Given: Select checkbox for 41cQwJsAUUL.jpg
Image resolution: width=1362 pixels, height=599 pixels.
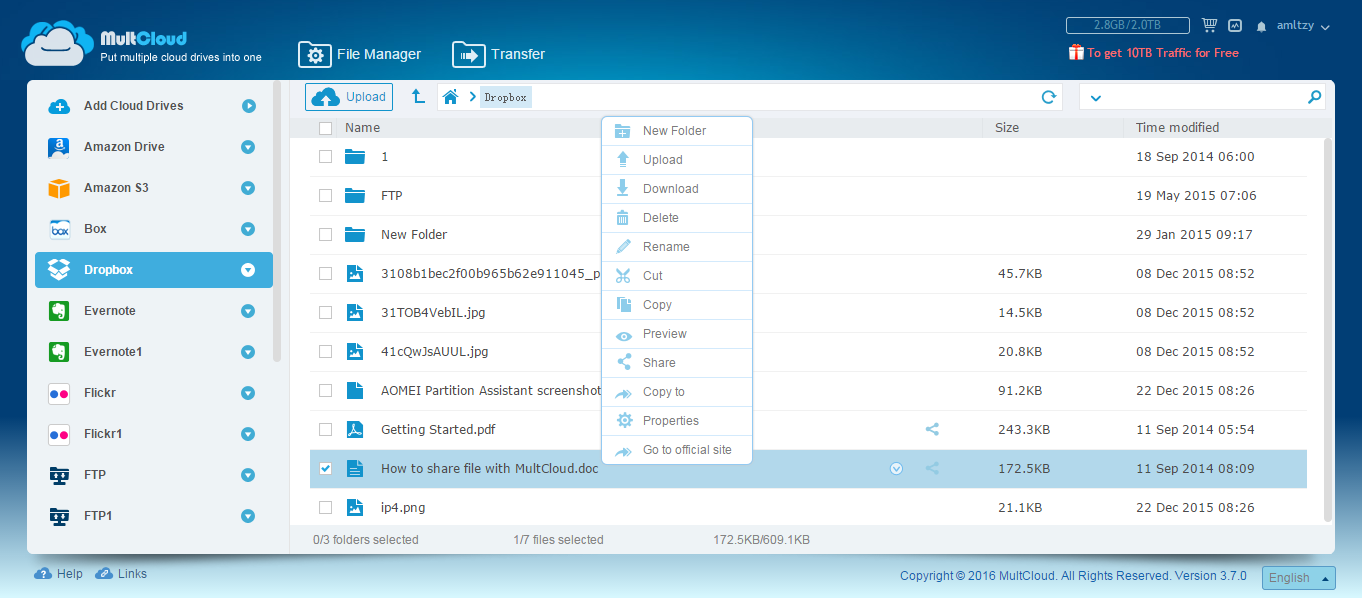Looking at the screenshot, I should coord(325,351).
